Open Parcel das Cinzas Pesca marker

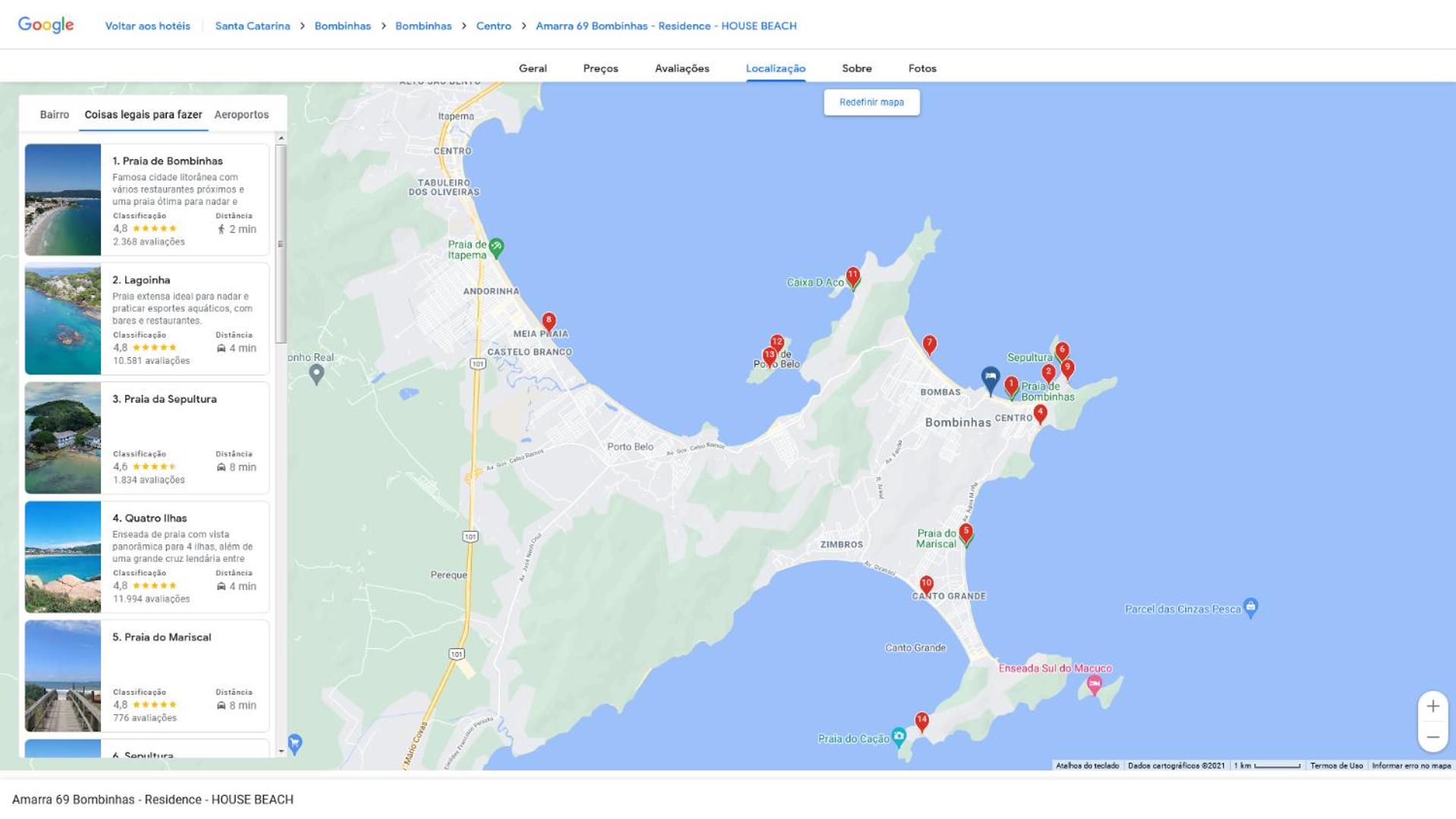tap(1251, 607)
